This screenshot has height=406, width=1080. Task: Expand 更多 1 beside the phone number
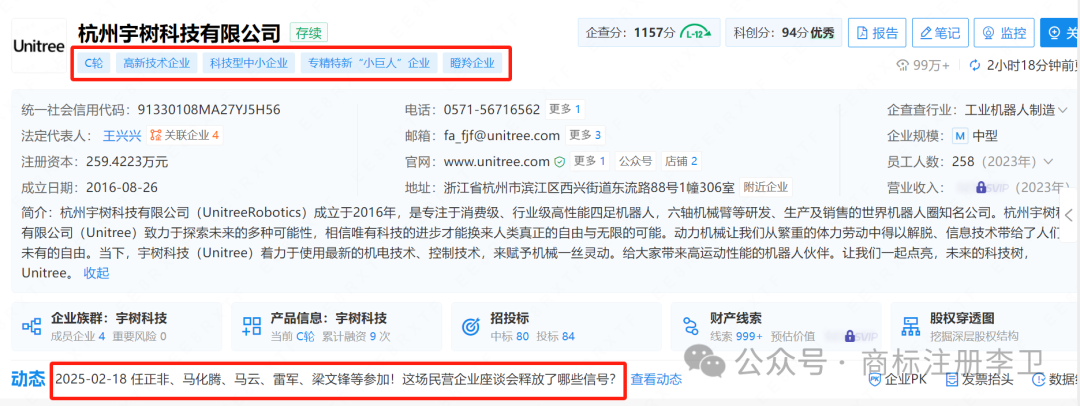click(565, 109)
